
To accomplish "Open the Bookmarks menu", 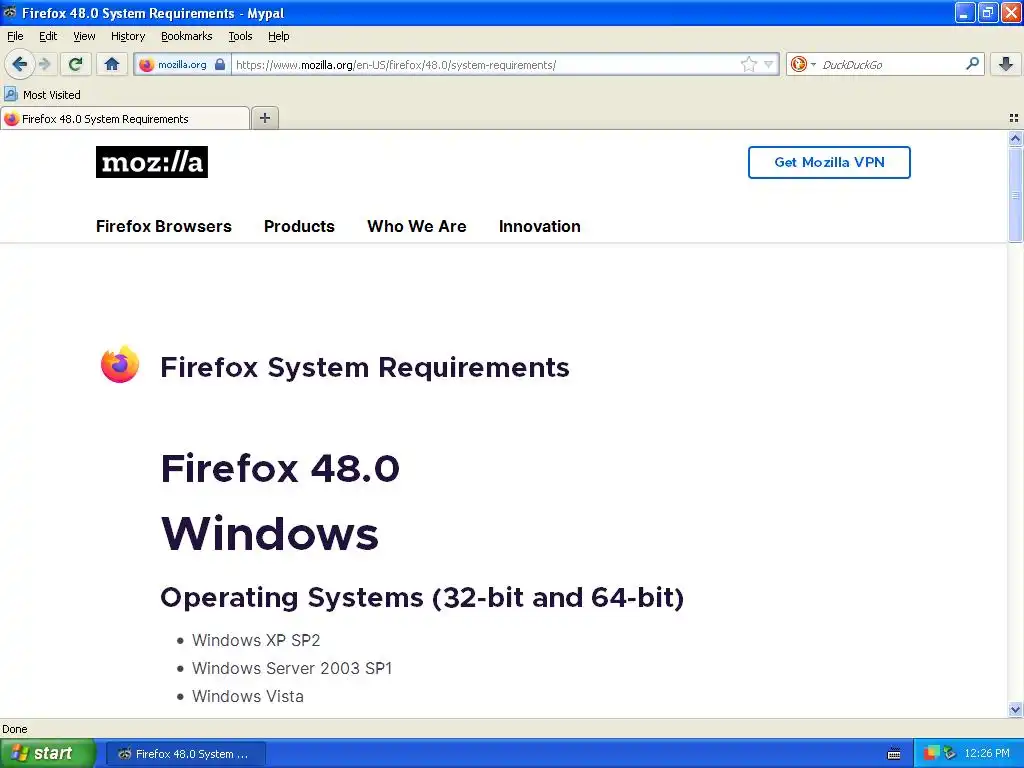I will click(x=186, y=36).
